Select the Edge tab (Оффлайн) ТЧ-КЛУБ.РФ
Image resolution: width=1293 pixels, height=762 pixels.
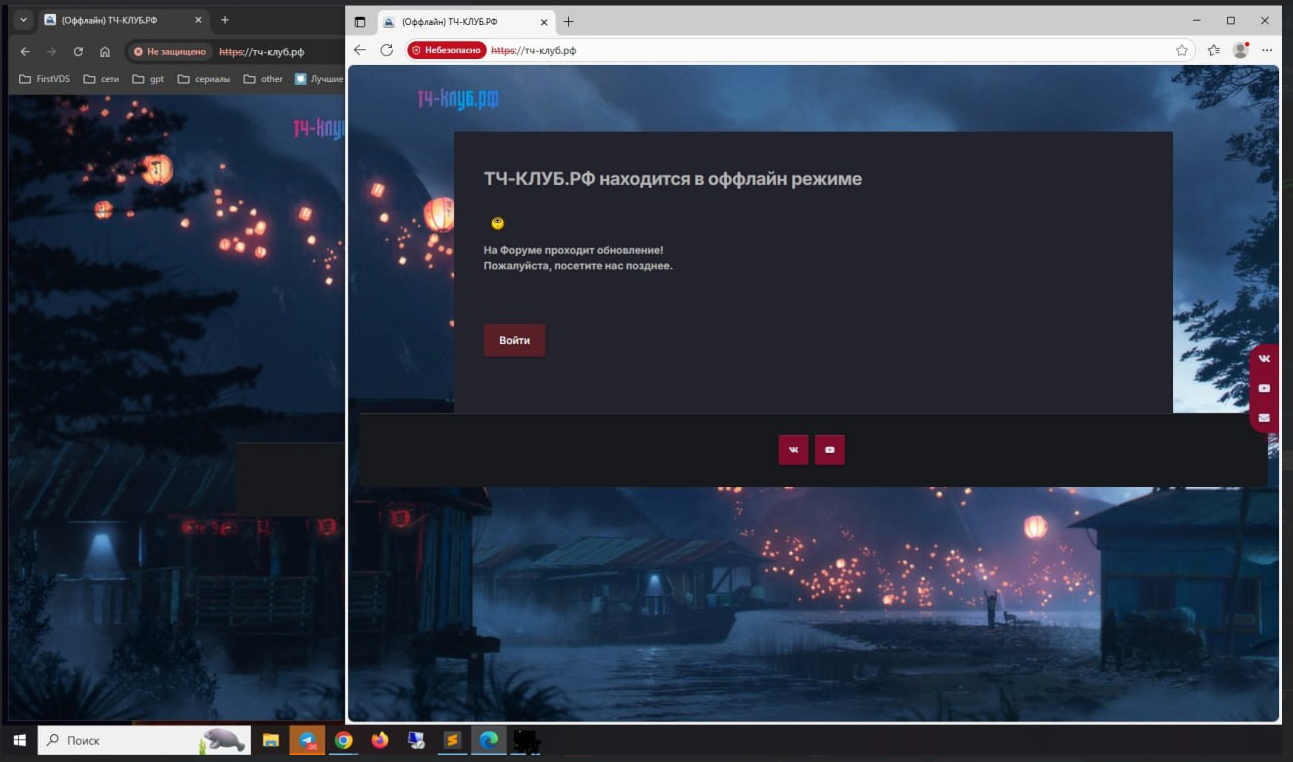(455, 21)
